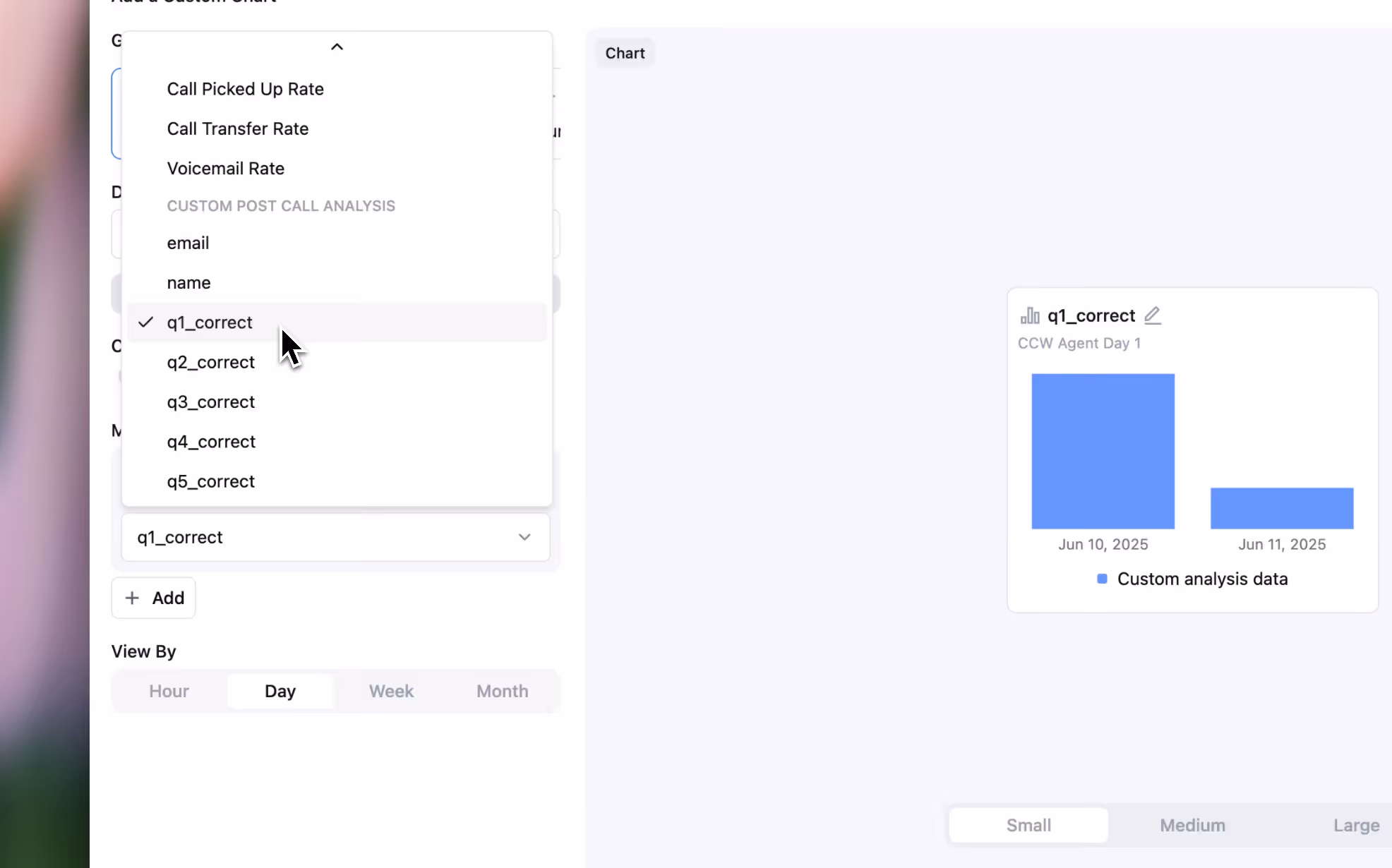Click the pencil edit icon beside q1_correct
The height and width of the screenshot is (868, 1392).
[1152, 315]
